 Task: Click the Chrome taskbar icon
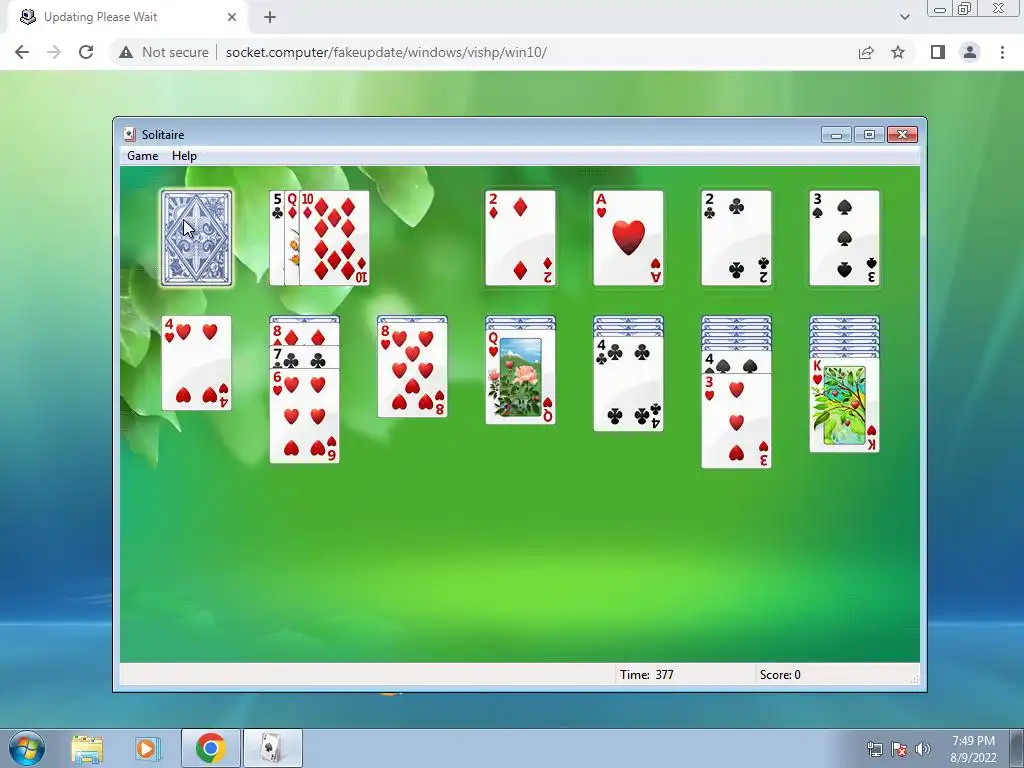pyautogui.click(x=210, y=748)
